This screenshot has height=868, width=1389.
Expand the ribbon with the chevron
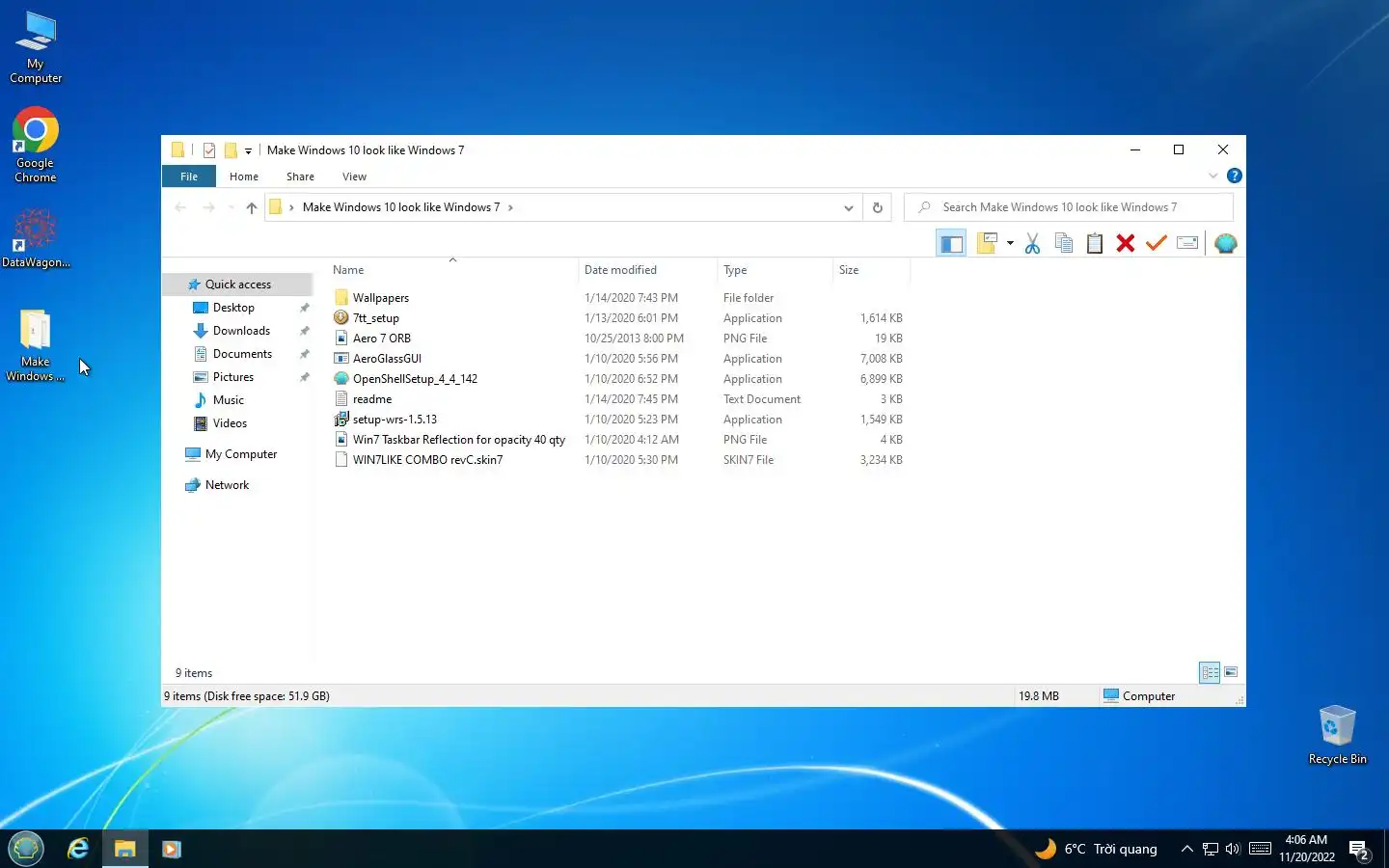point(1213,176)
